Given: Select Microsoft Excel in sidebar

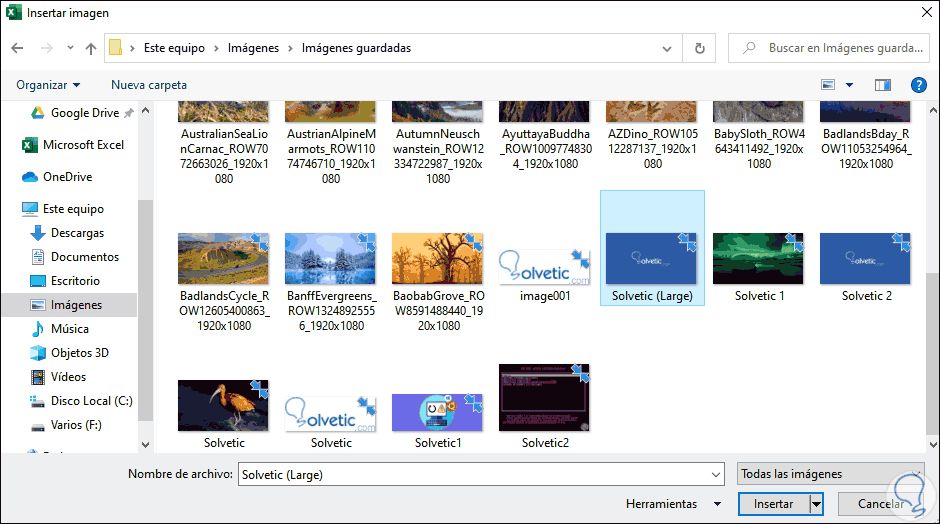Looking at the screenshot, I should [73, 144].
